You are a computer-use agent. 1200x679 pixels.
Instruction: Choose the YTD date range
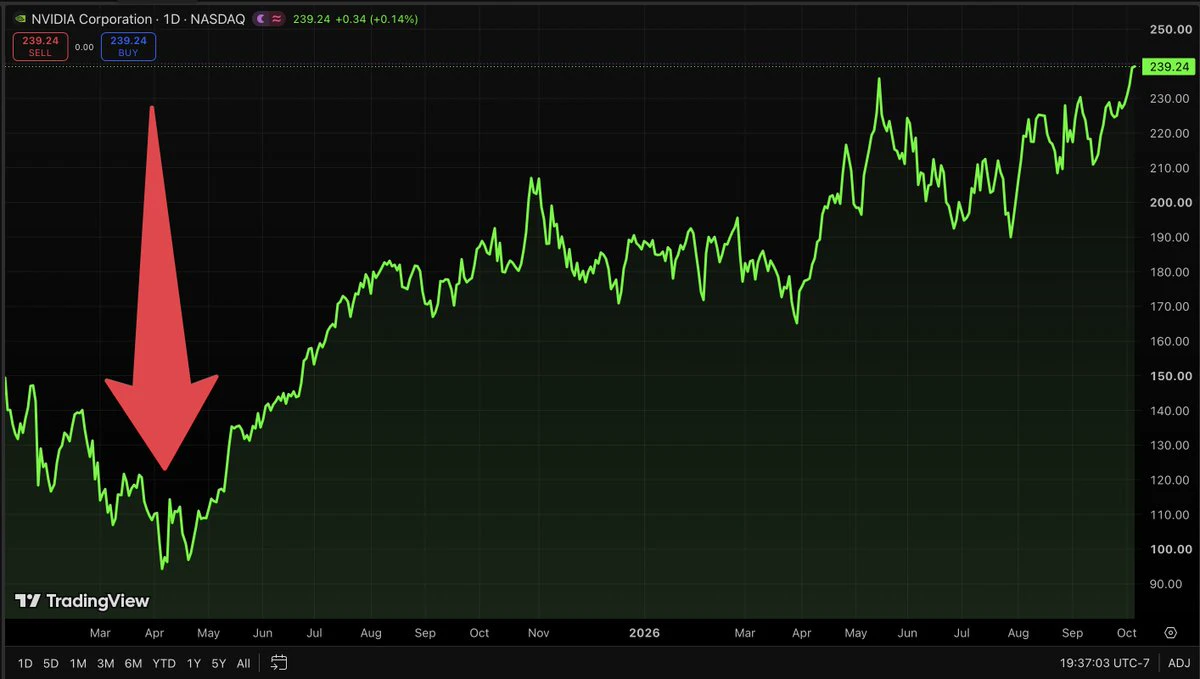tap(164, 662)
